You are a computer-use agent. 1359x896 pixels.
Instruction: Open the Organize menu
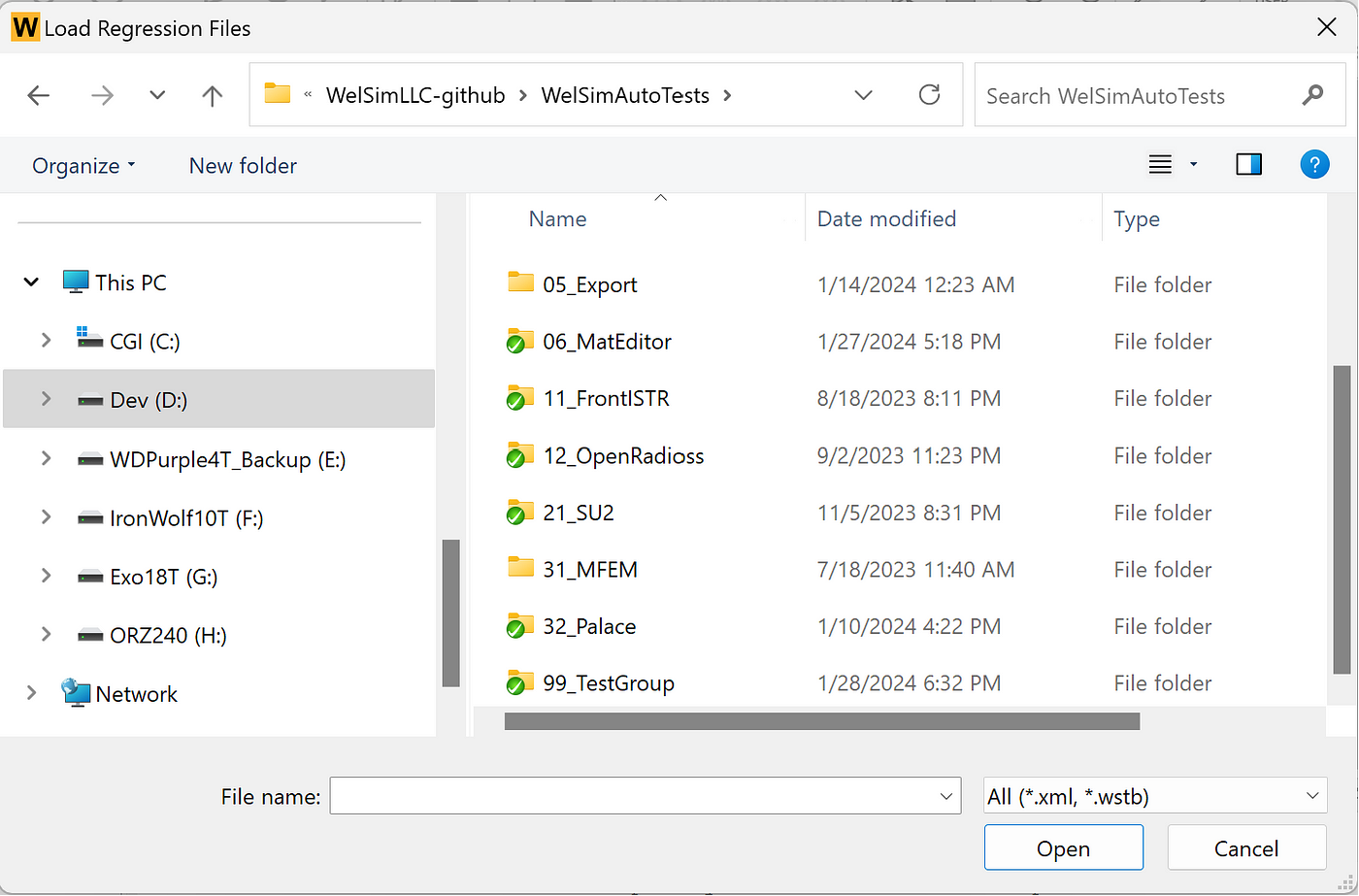pos(83,166)
